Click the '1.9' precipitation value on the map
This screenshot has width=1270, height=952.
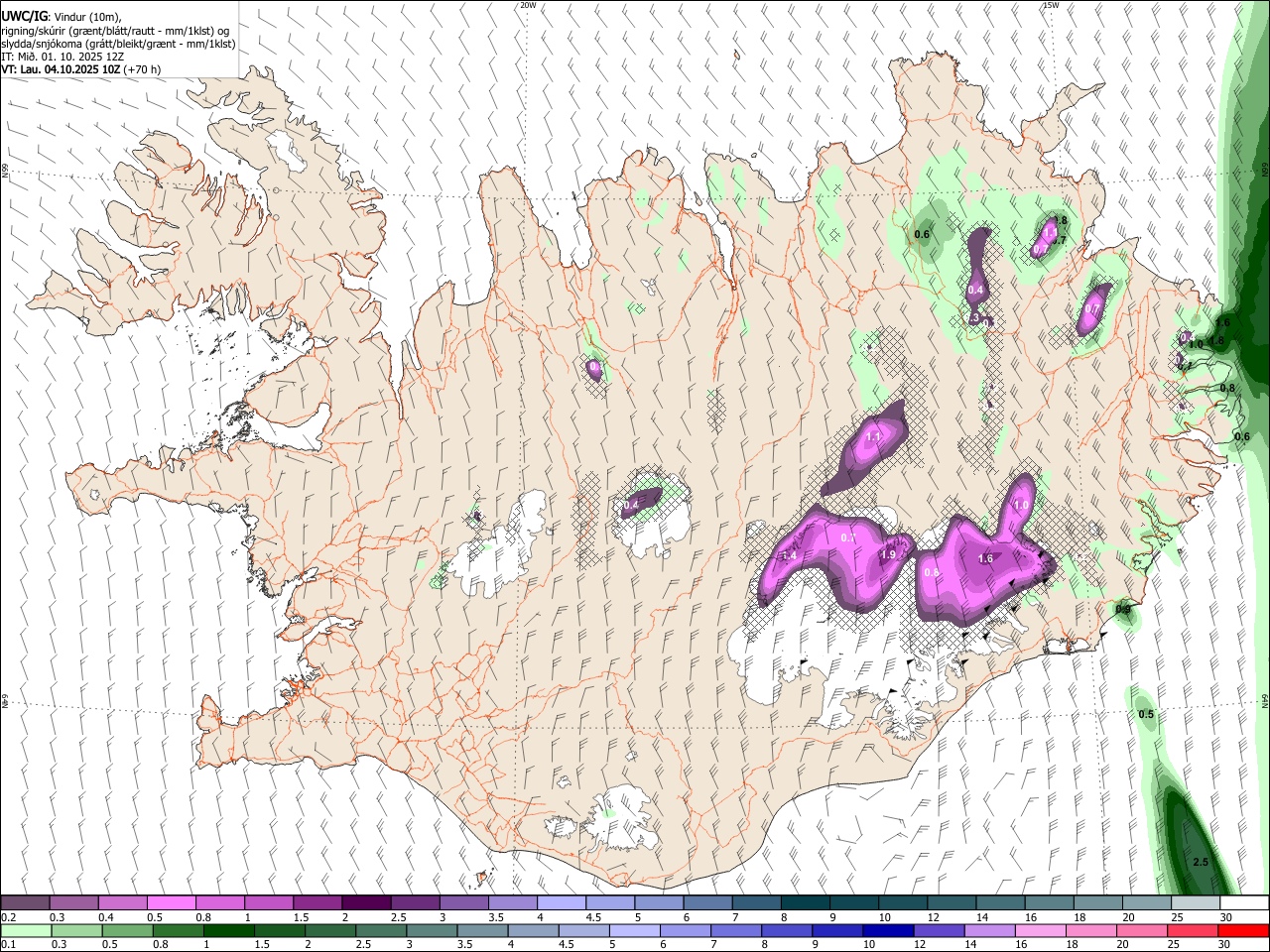click(x=888, y=554)
